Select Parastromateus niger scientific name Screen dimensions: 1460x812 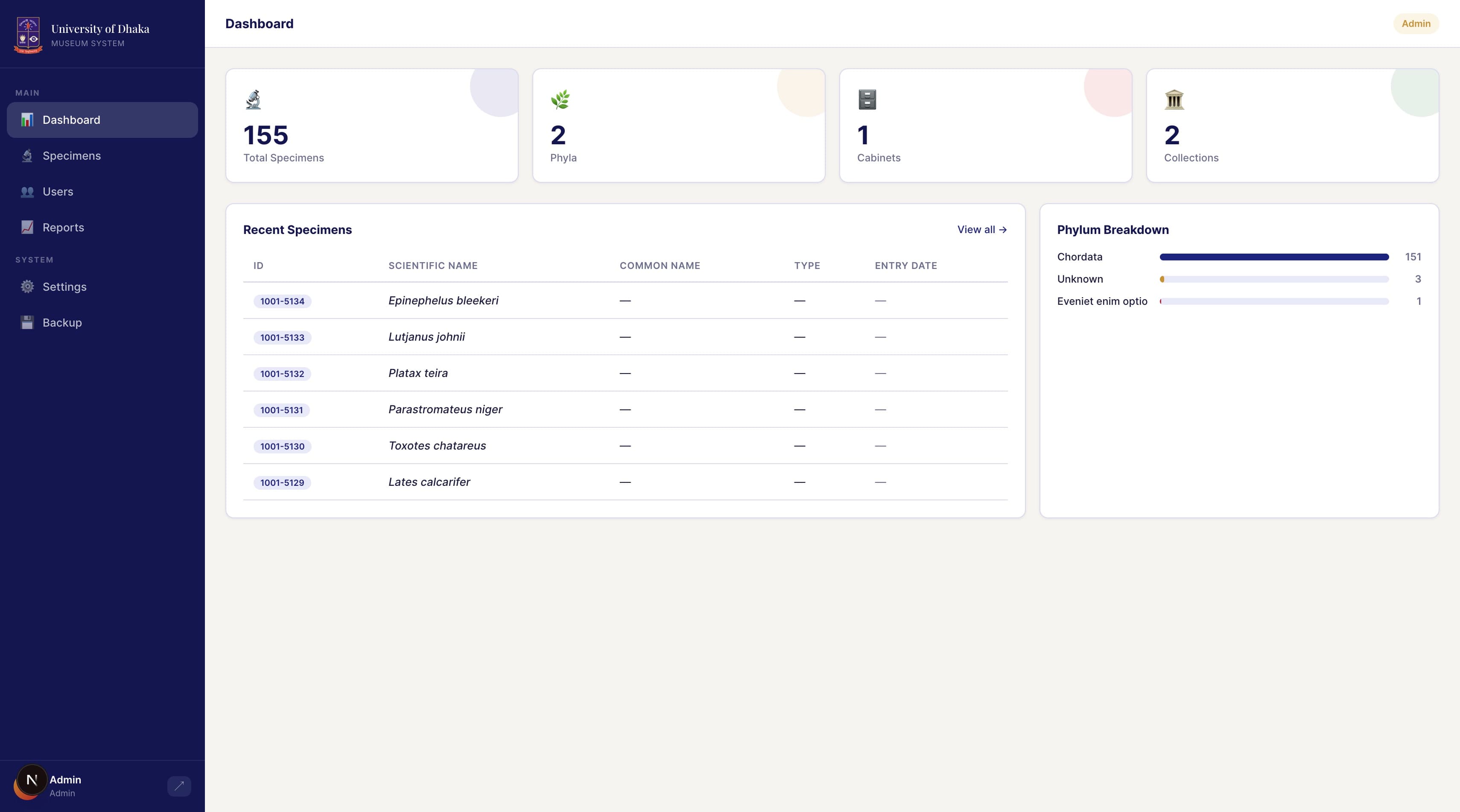tap(445, 409)
